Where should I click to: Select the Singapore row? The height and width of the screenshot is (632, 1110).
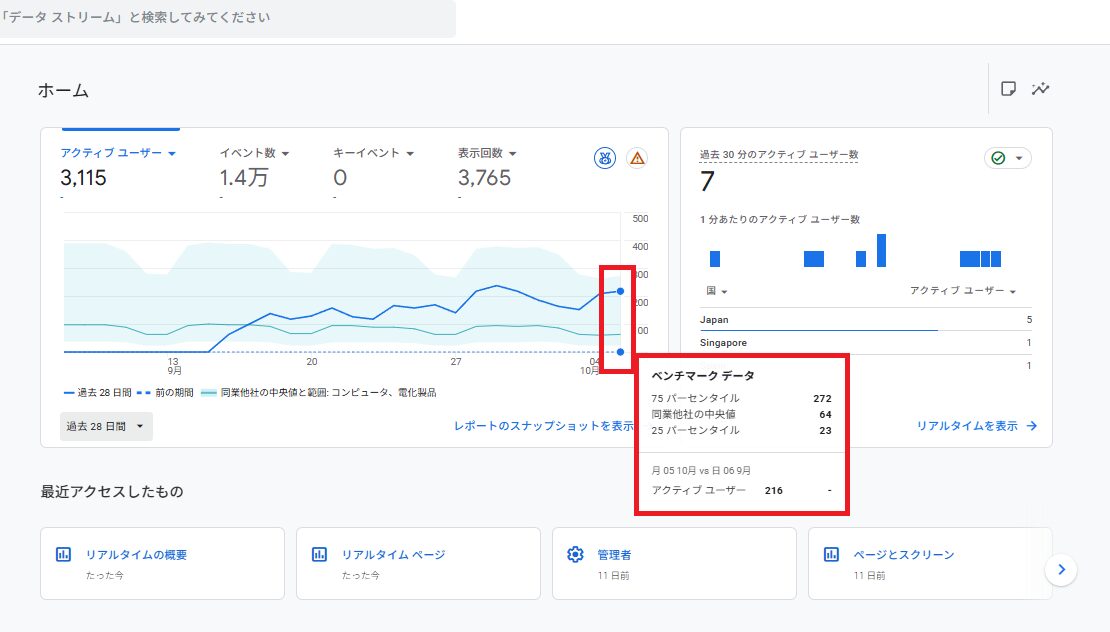point(865,343)
